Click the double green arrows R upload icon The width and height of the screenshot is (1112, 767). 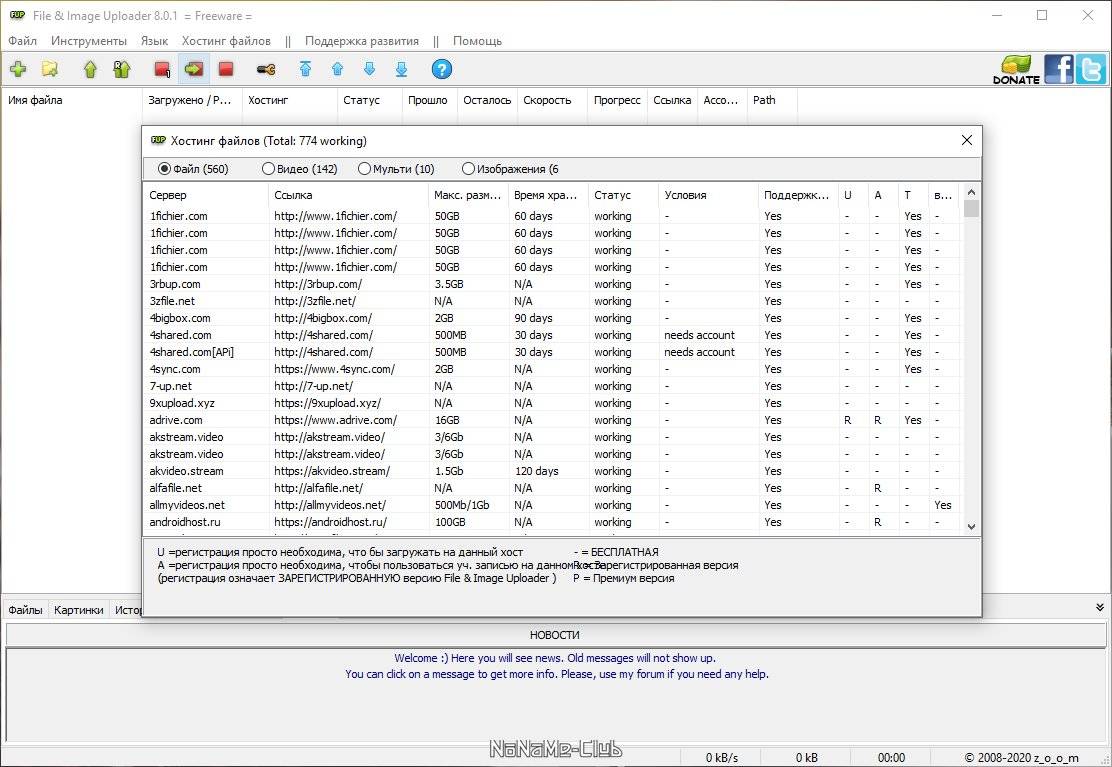click(x=122, y=69)
